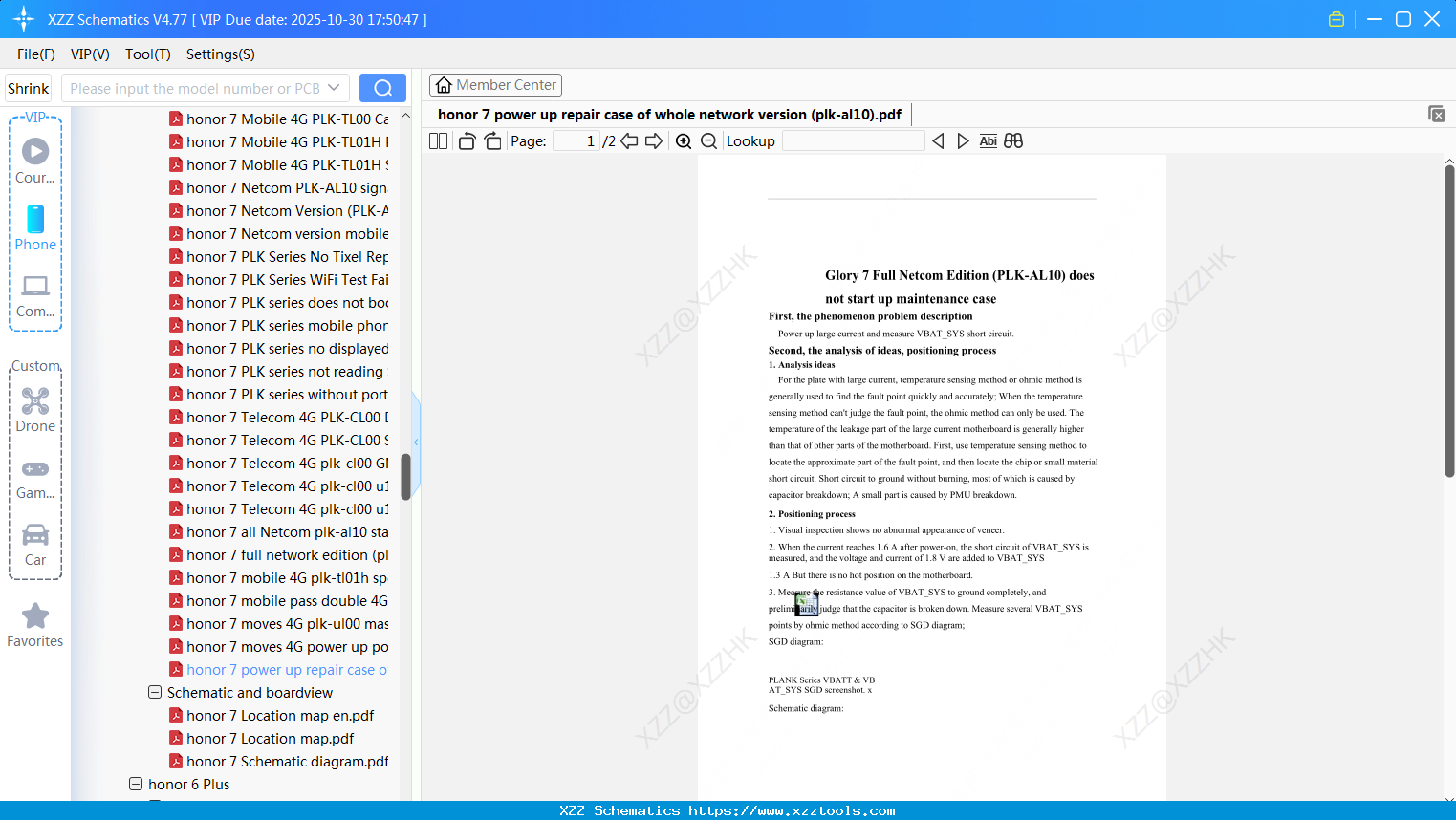Open the VIP(V) menu

90,54
